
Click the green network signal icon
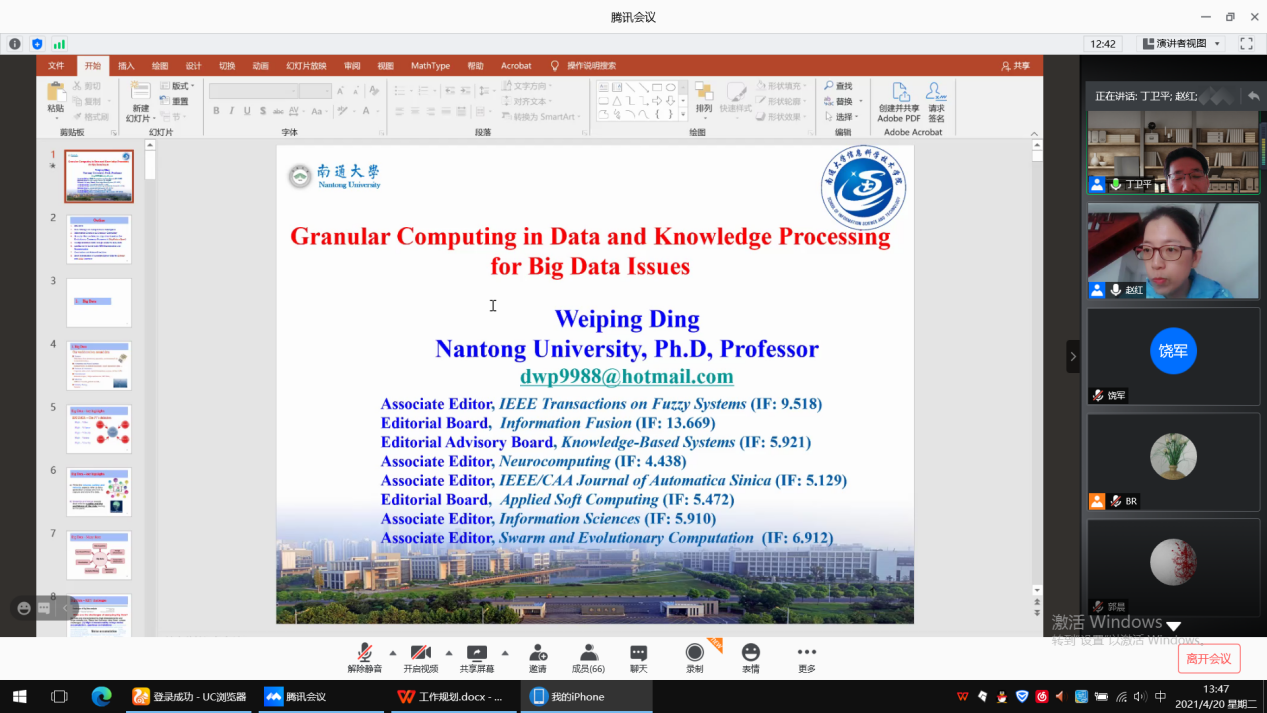[59, 44]
